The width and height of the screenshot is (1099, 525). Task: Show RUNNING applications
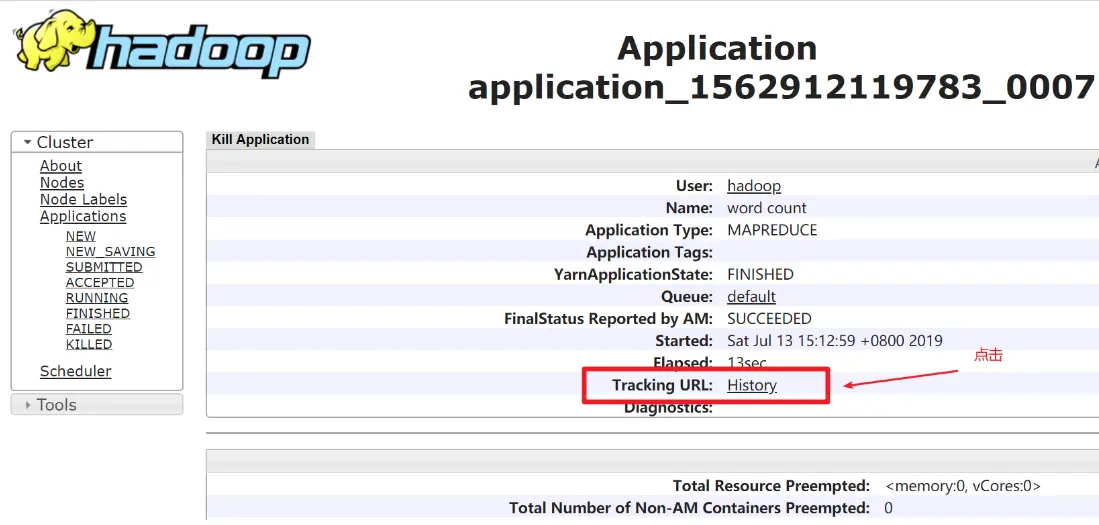(97, 298)
